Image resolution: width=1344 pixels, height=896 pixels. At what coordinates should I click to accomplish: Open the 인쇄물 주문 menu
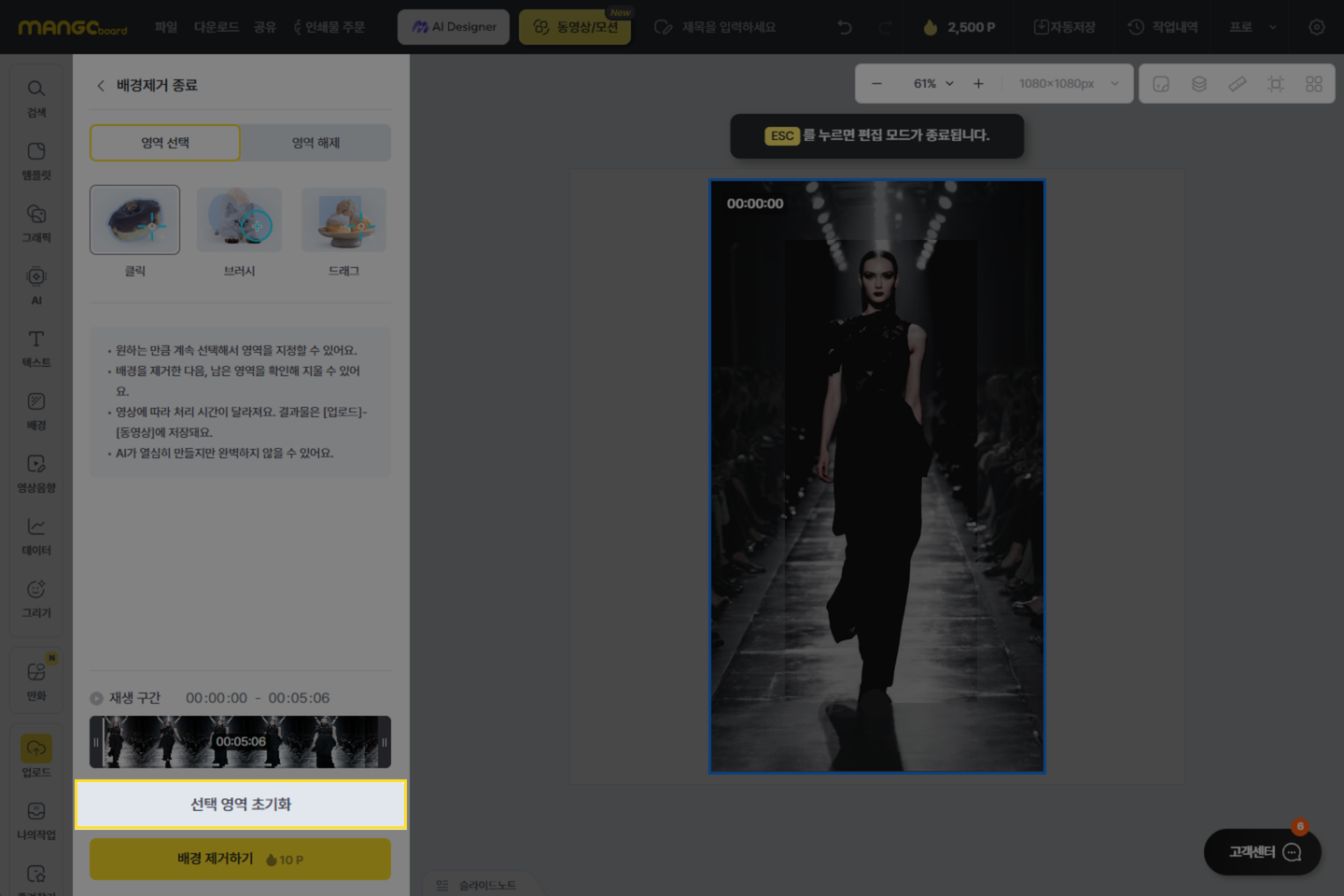(x=329, y=27)
